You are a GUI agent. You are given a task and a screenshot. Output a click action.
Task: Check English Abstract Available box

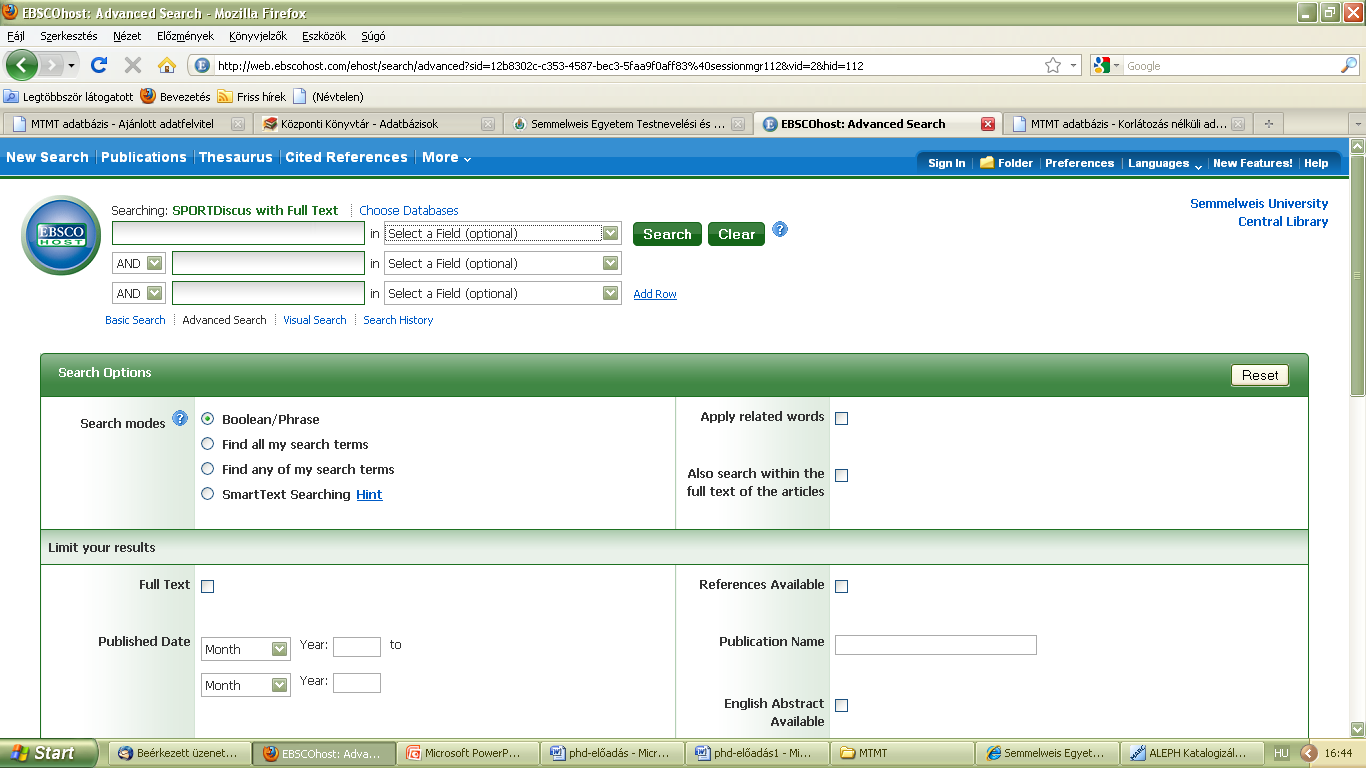pyautogui.click(x=841, y=705)
